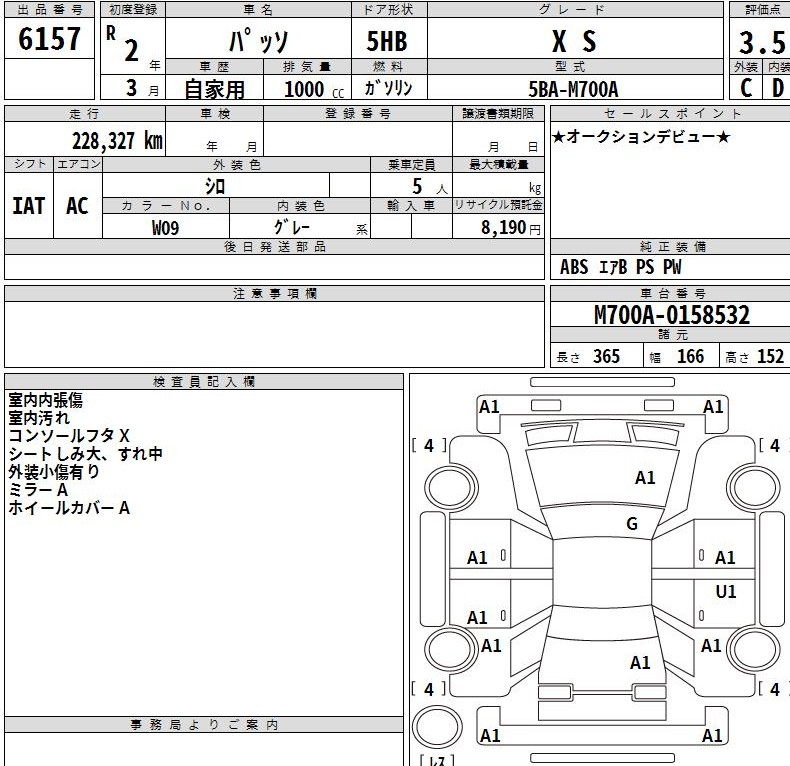Click the 検査員記入欄 header
Screen dimensions: 790x766
click(204, 382)
